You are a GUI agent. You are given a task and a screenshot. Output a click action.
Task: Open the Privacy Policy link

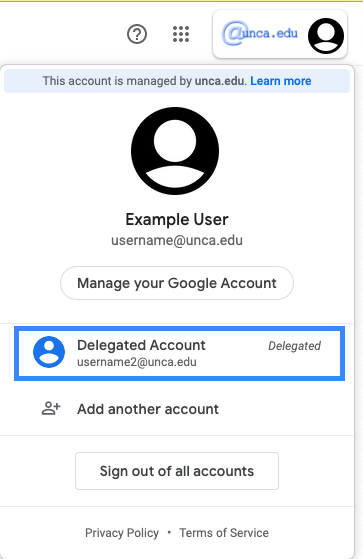click(122, 533)
